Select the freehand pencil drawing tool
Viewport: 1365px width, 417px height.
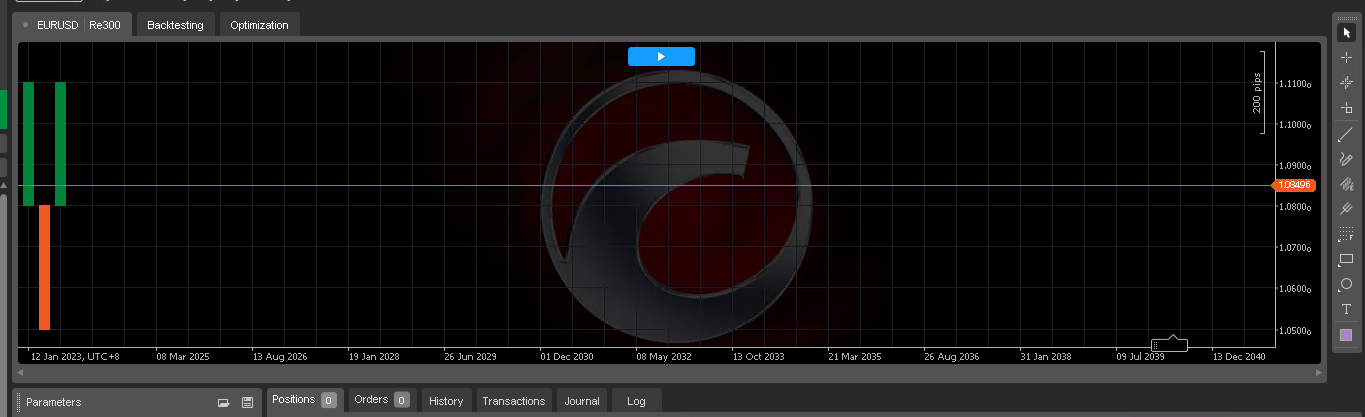pos(1346,158)
